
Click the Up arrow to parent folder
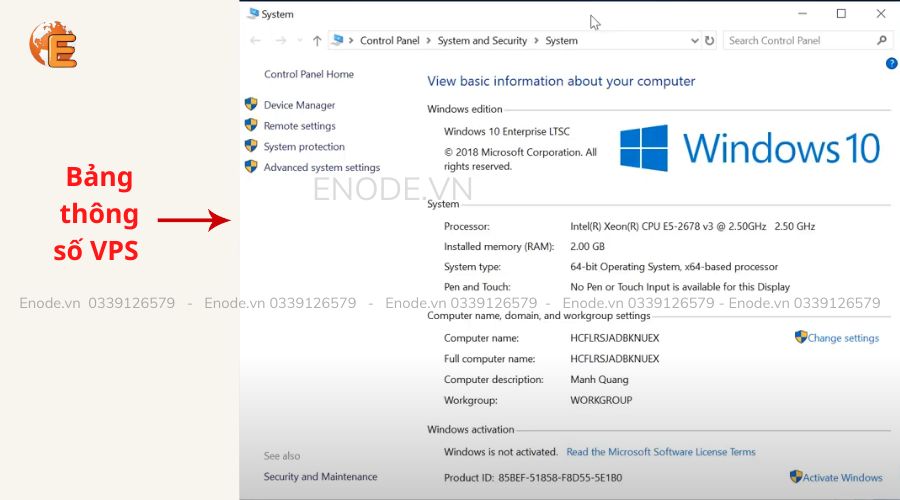coord(317,41)
